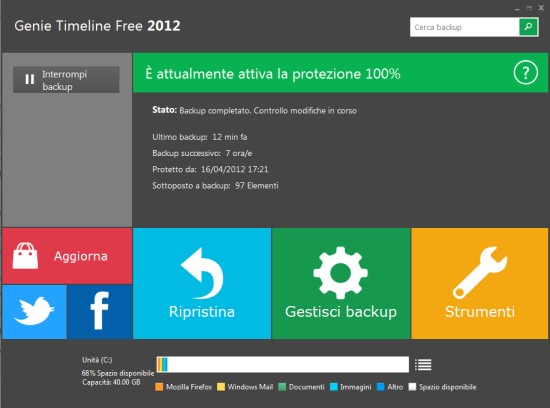Click the blue Altro legend swatch
Screen dimensions: 550x408
[x=381, y=387]
